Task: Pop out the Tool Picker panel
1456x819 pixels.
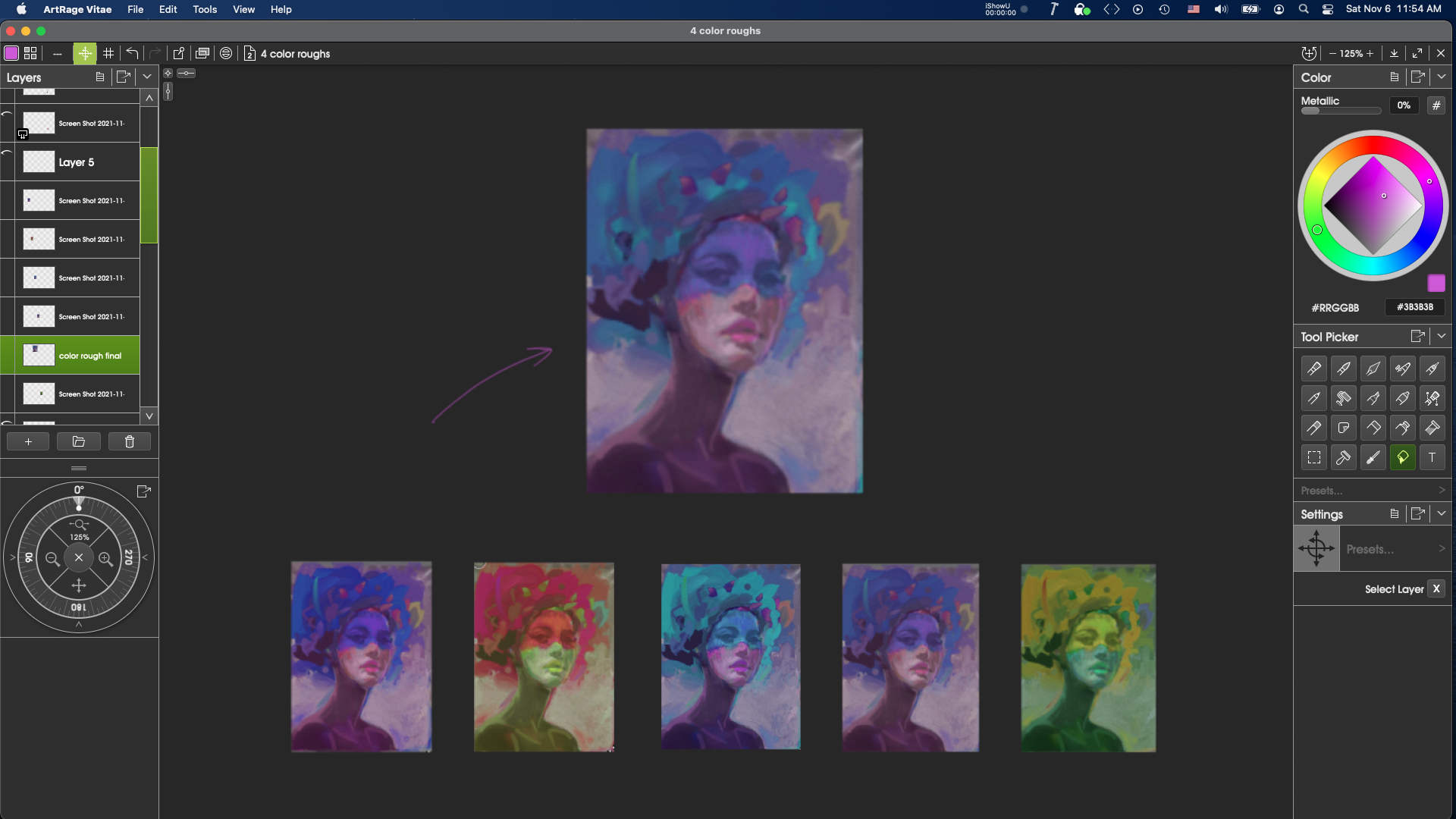Action: coord(1417,336)
